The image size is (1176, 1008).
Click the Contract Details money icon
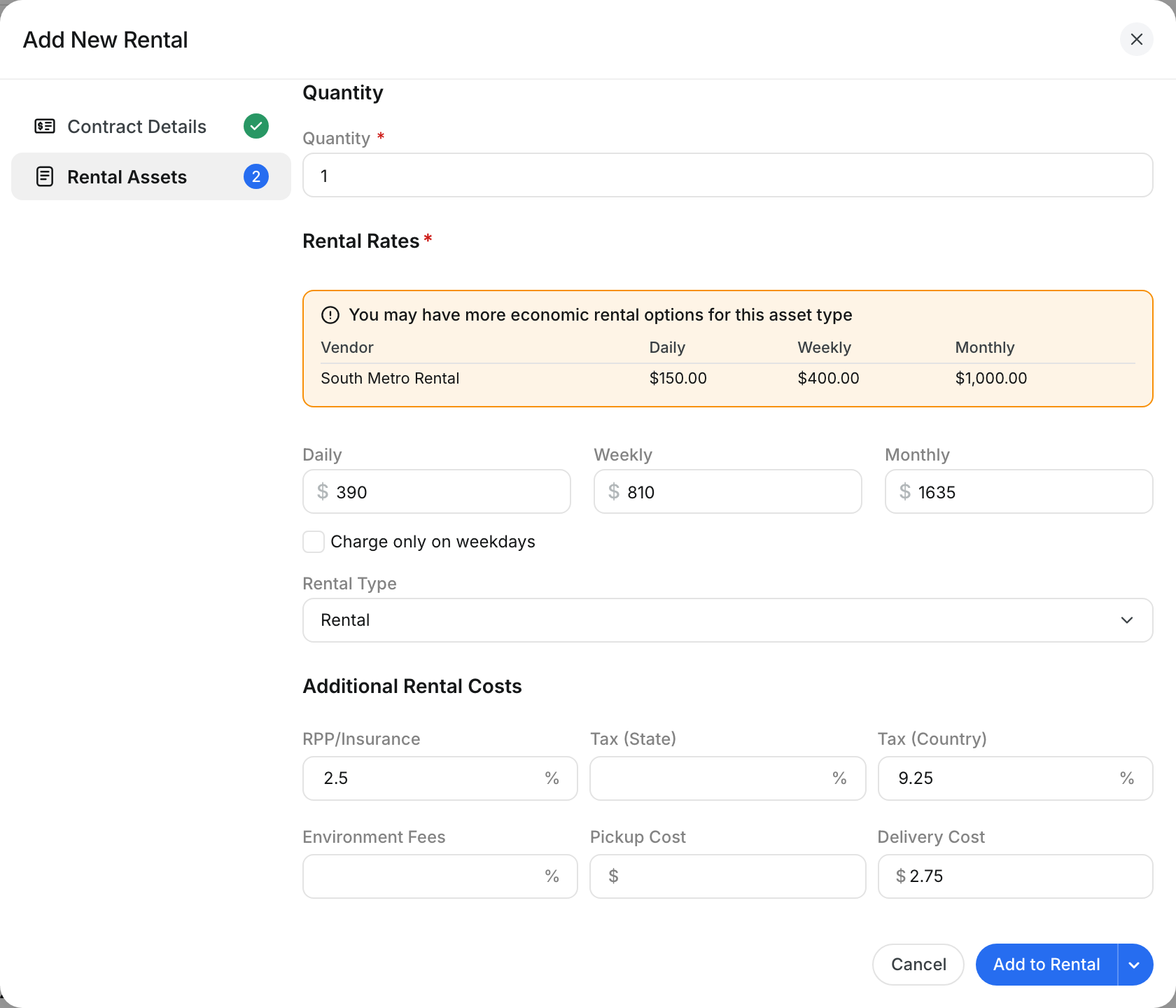pos(45,126)
